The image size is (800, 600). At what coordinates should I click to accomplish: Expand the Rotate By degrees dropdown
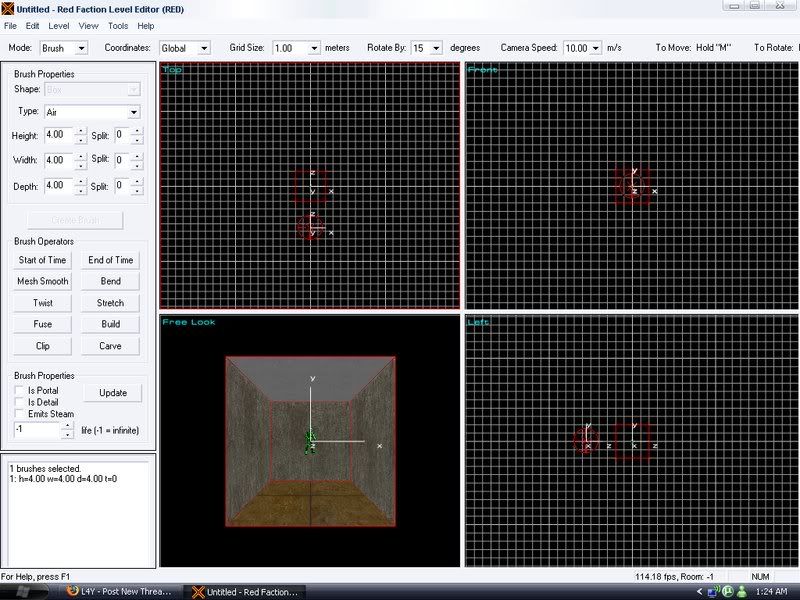click(436, 48)
